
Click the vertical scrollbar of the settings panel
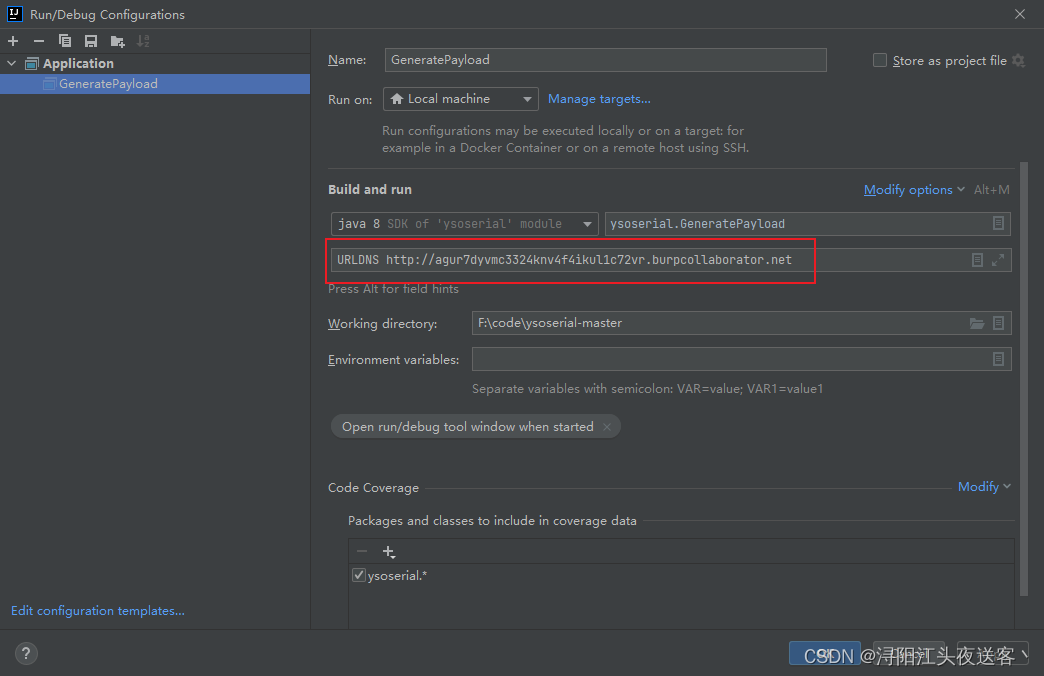1024,379
